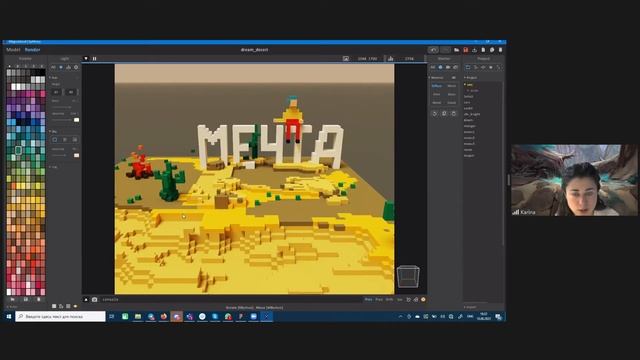Collapse the Project tree section
Screen dimensions: 640x360
click(x=471, y=78)
